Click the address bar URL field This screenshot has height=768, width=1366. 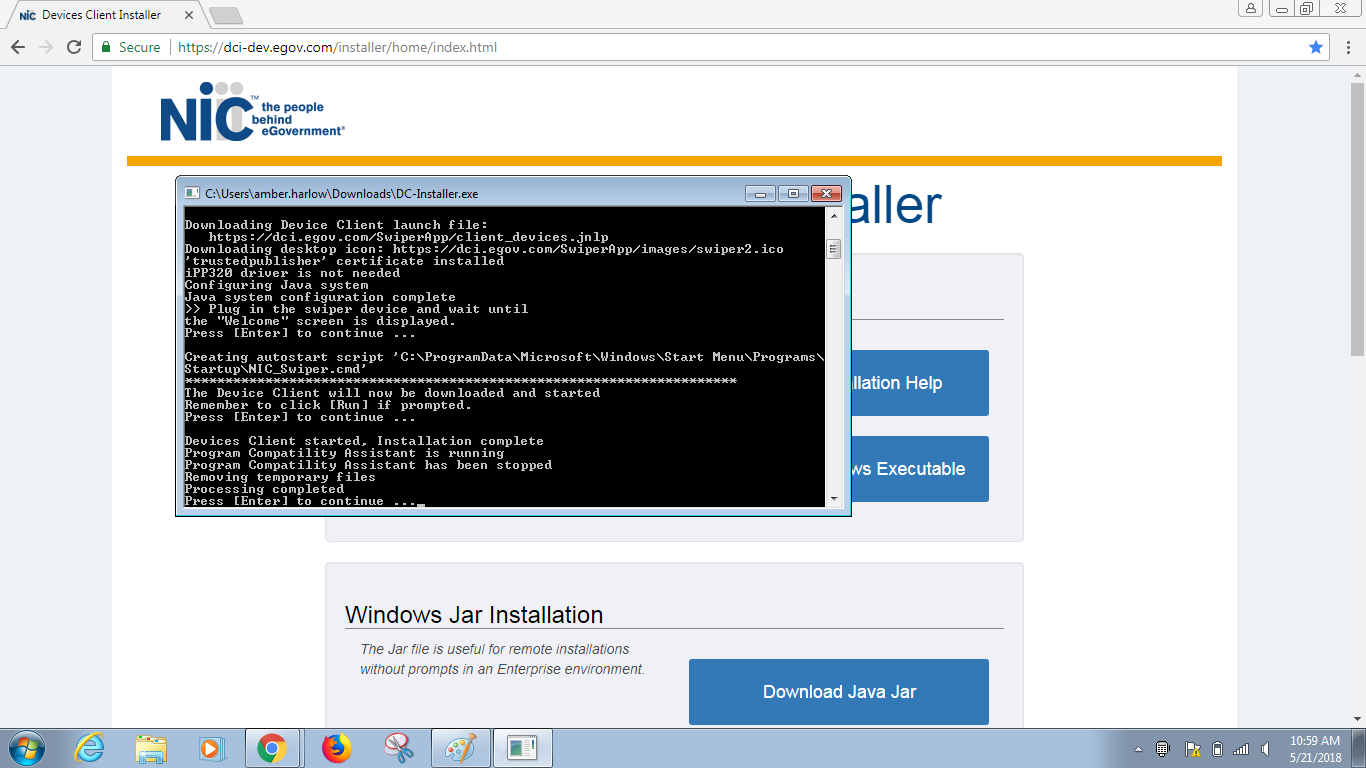pyautogui.click(x=700, y=47)
